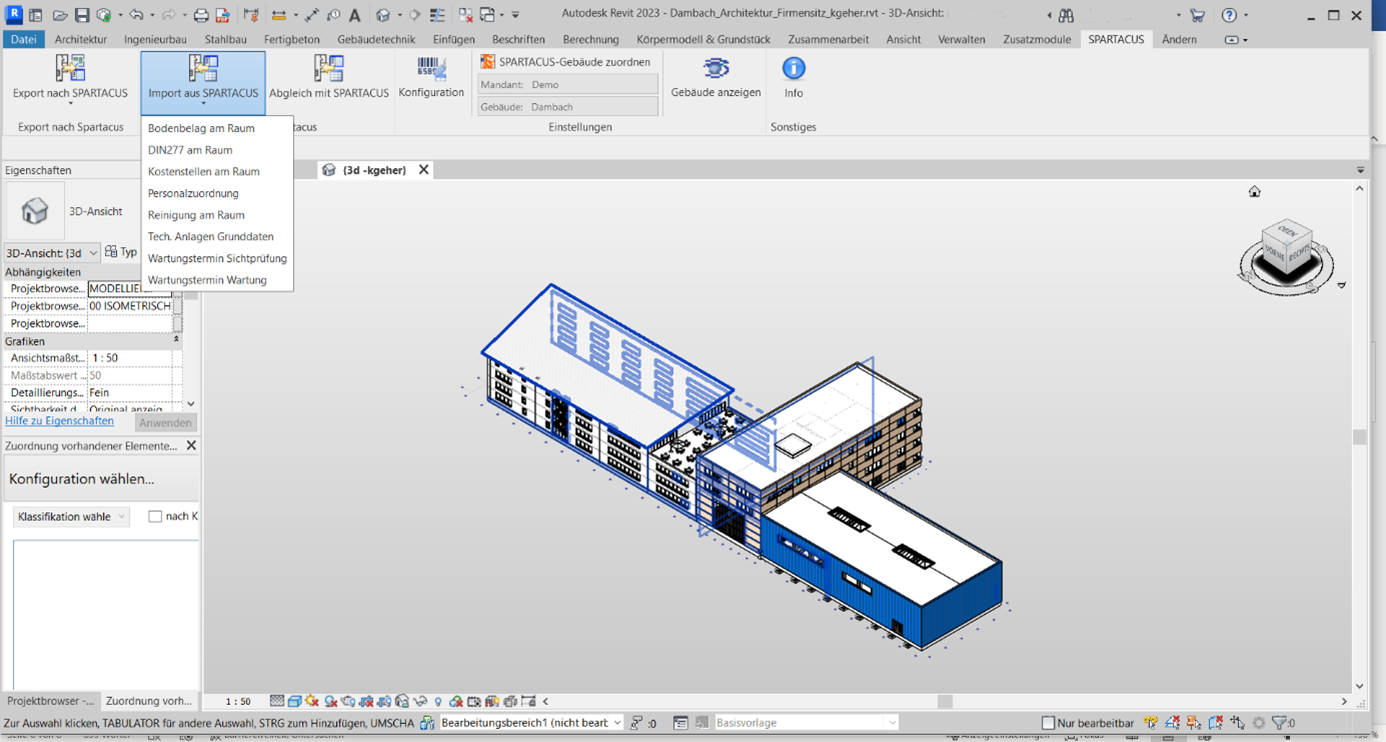The image size is (1386, 742).
Task: Click the Typ bearbeiten button
Action: pyautogui.click(x=121, y=252)
